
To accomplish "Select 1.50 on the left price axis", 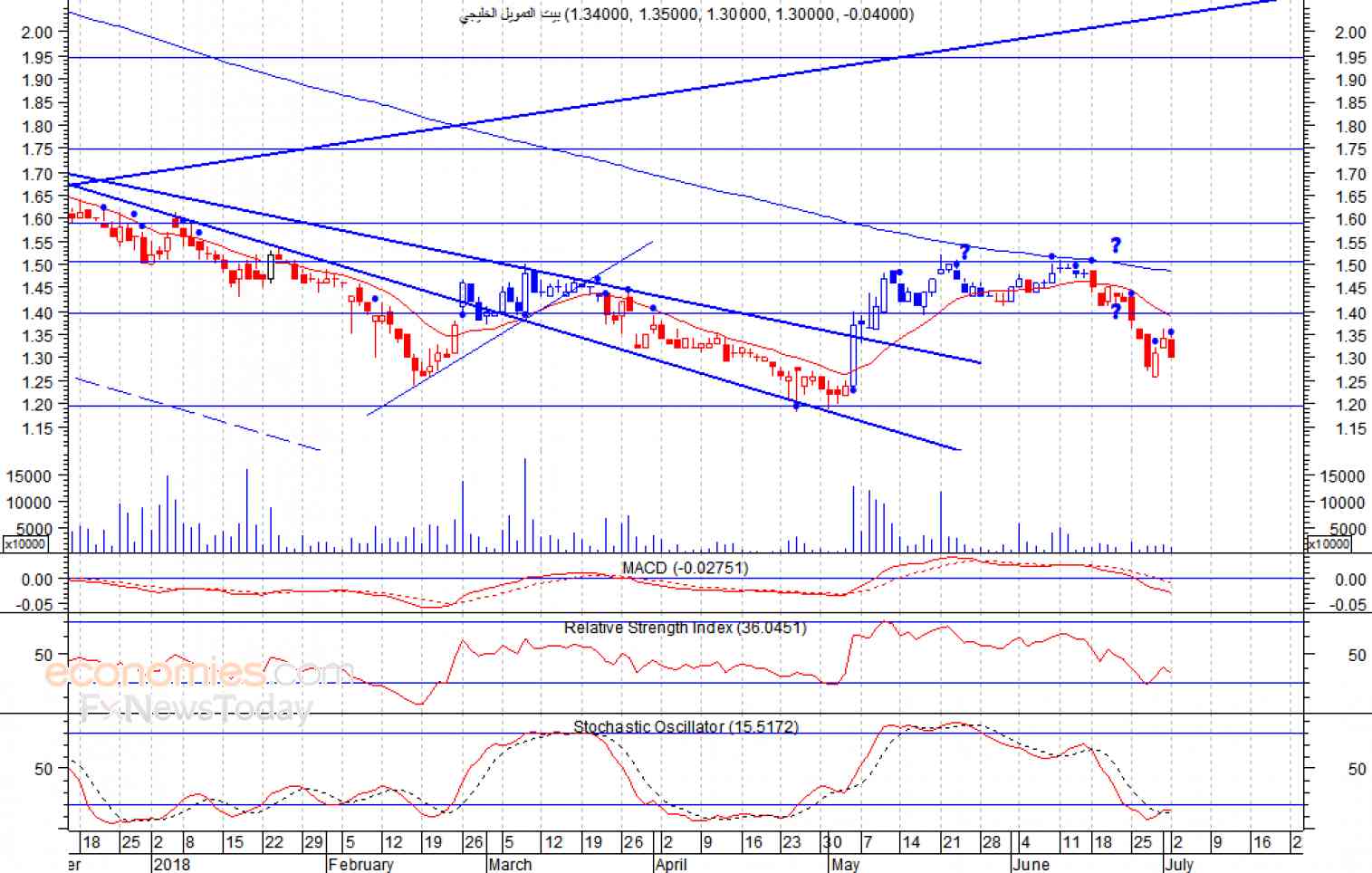I will pyautogui.click(x=37, y=264).
